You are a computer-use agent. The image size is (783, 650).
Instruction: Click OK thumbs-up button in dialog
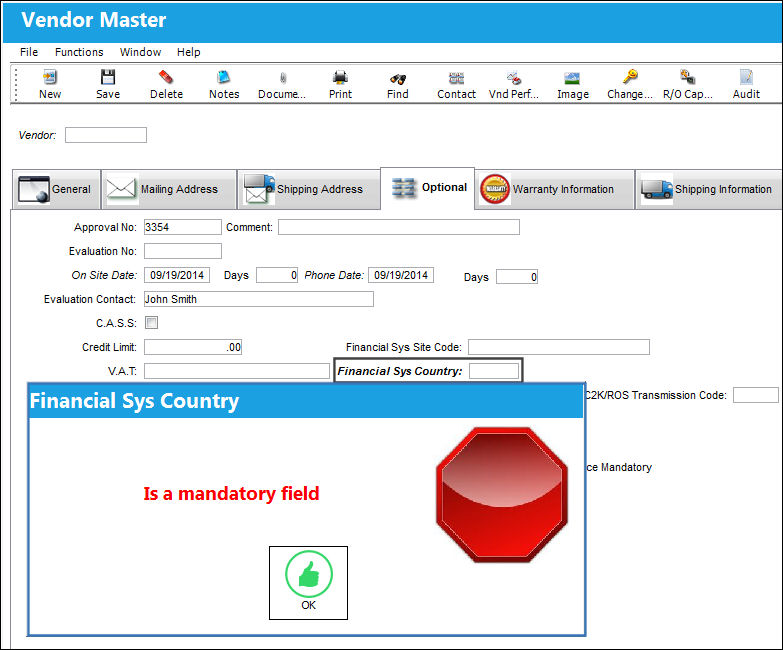tap(308, 583)
